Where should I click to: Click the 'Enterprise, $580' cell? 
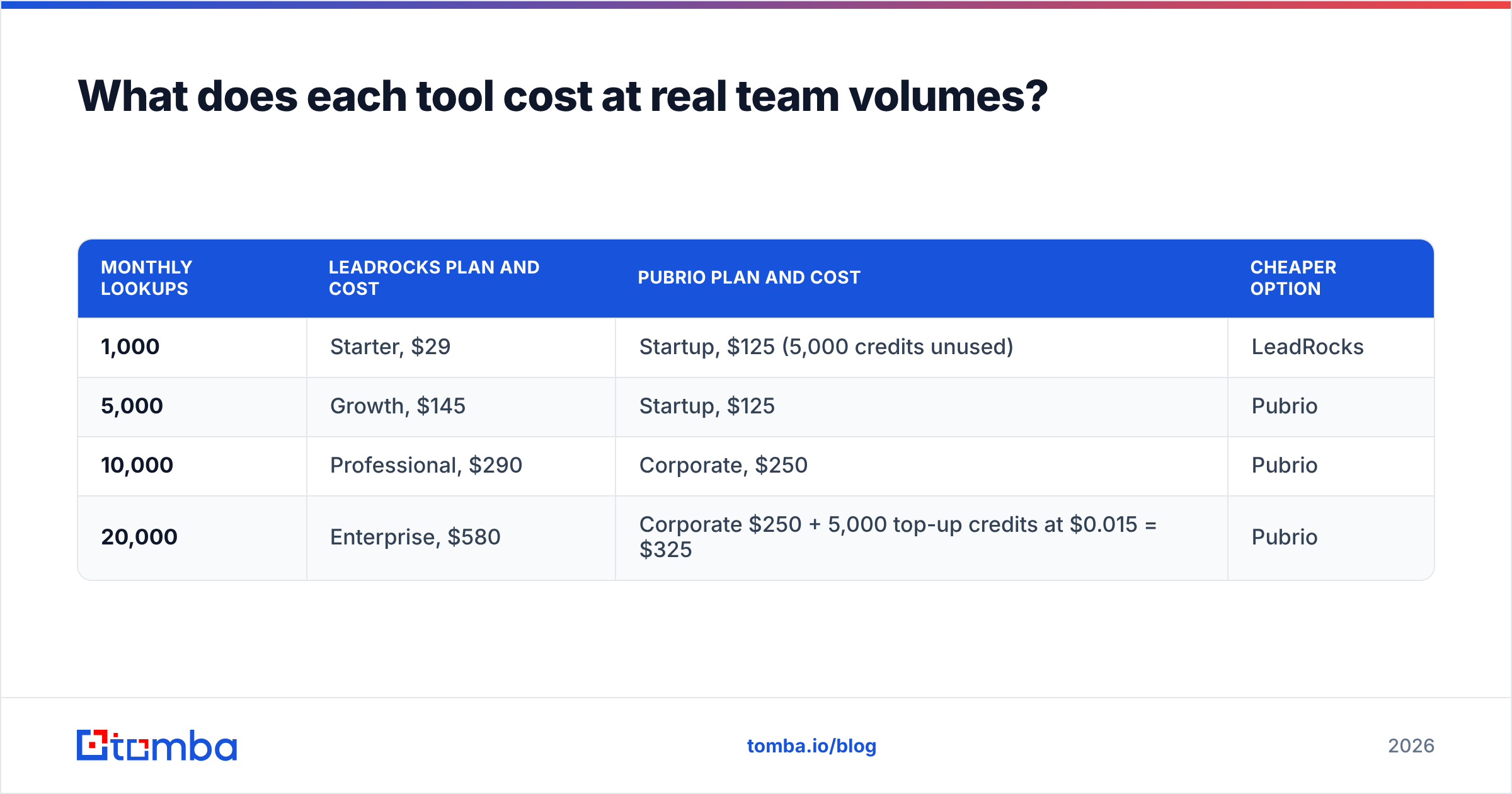coord(461,538)
